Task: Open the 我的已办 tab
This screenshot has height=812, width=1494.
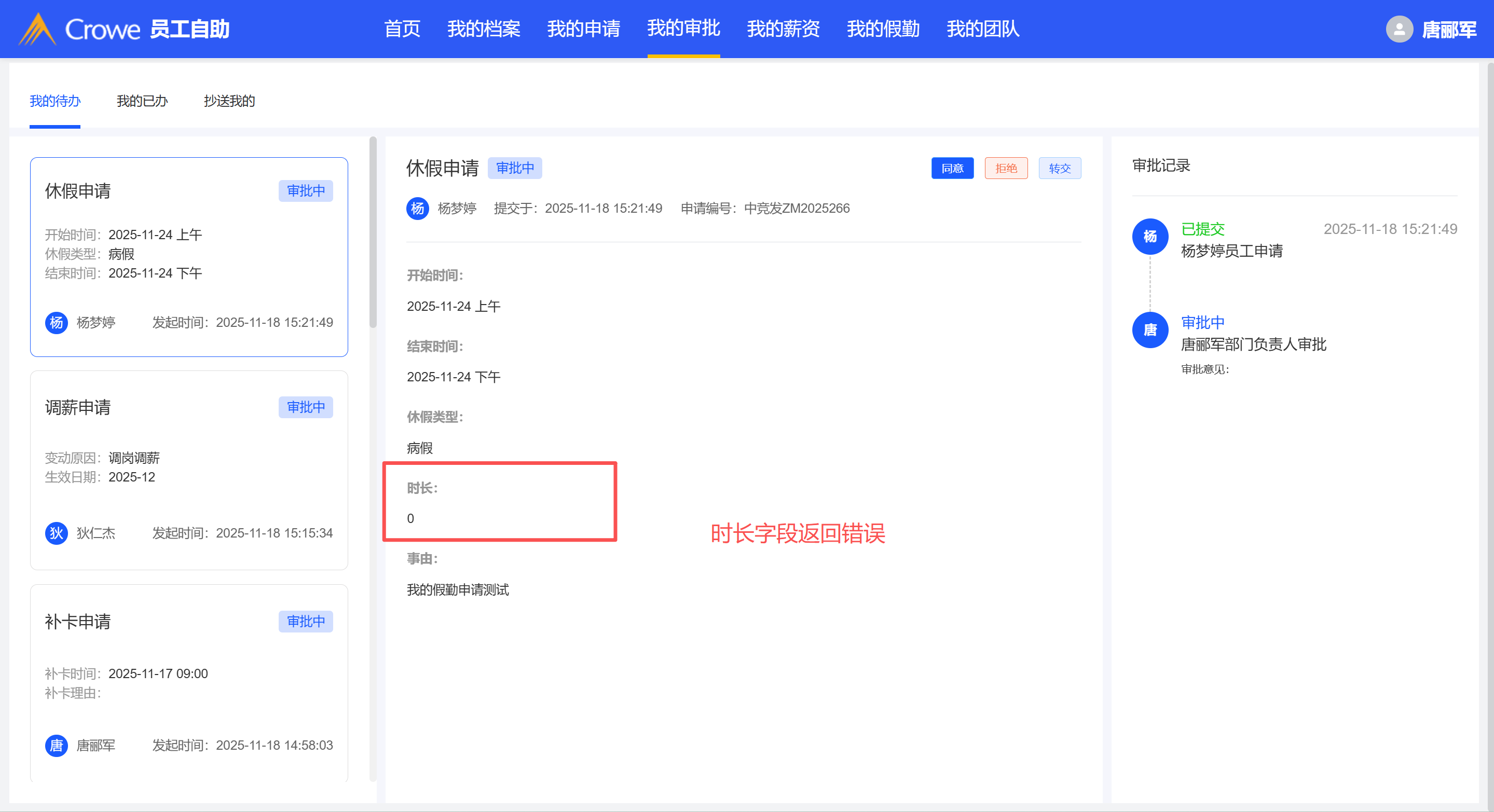Action: pos(142,101)
